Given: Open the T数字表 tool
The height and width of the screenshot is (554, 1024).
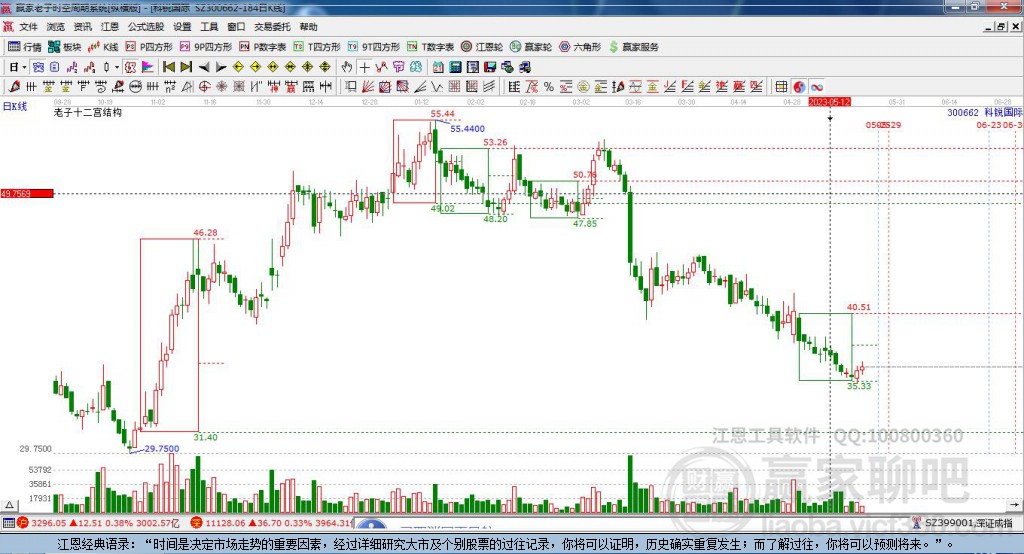Looking at the screenshot, I should click(x=430, y=47).
